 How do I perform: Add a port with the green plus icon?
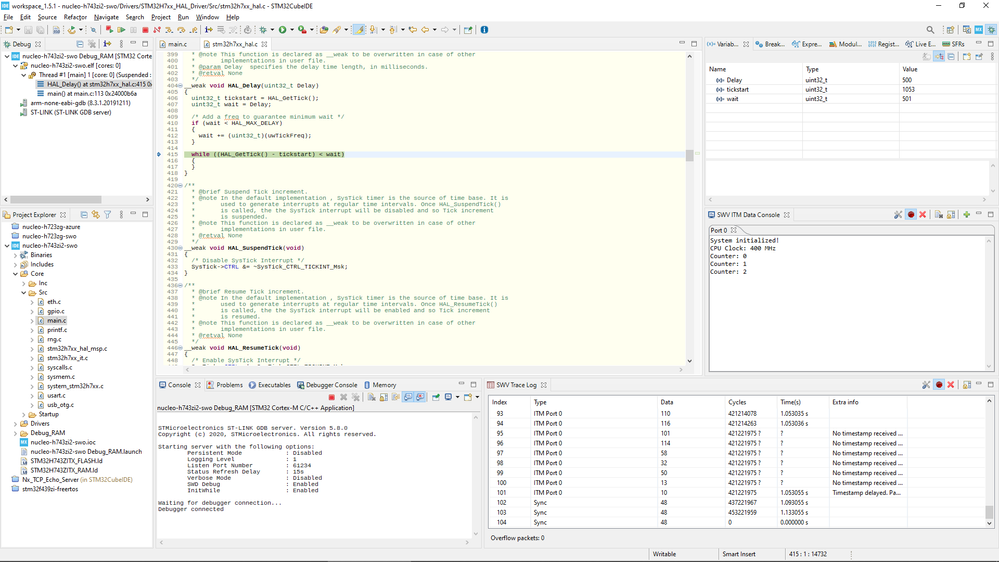click(967, 215)
